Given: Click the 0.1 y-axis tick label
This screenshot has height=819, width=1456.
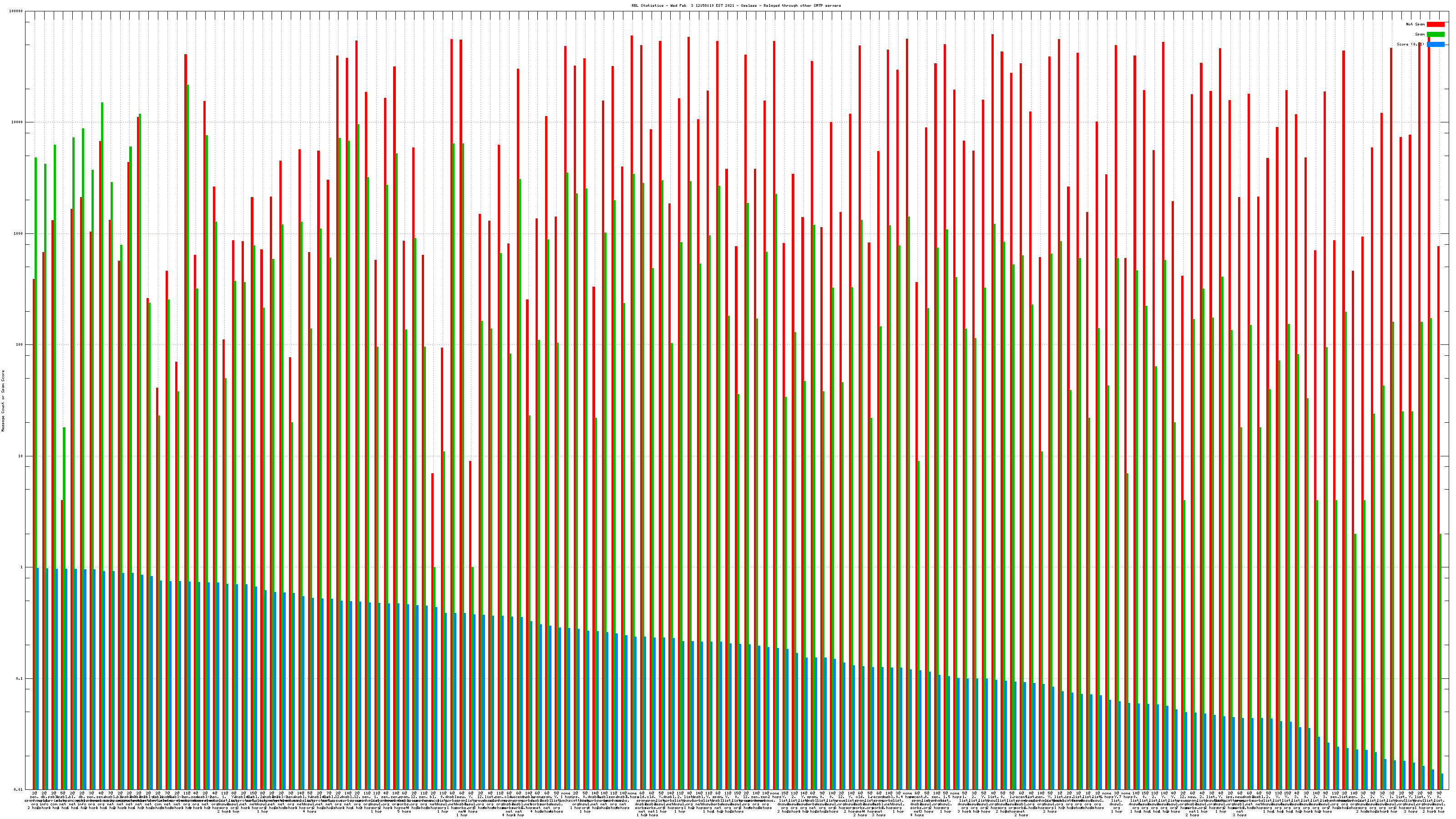Looking at the screenshot, I should tap(20, 679).
